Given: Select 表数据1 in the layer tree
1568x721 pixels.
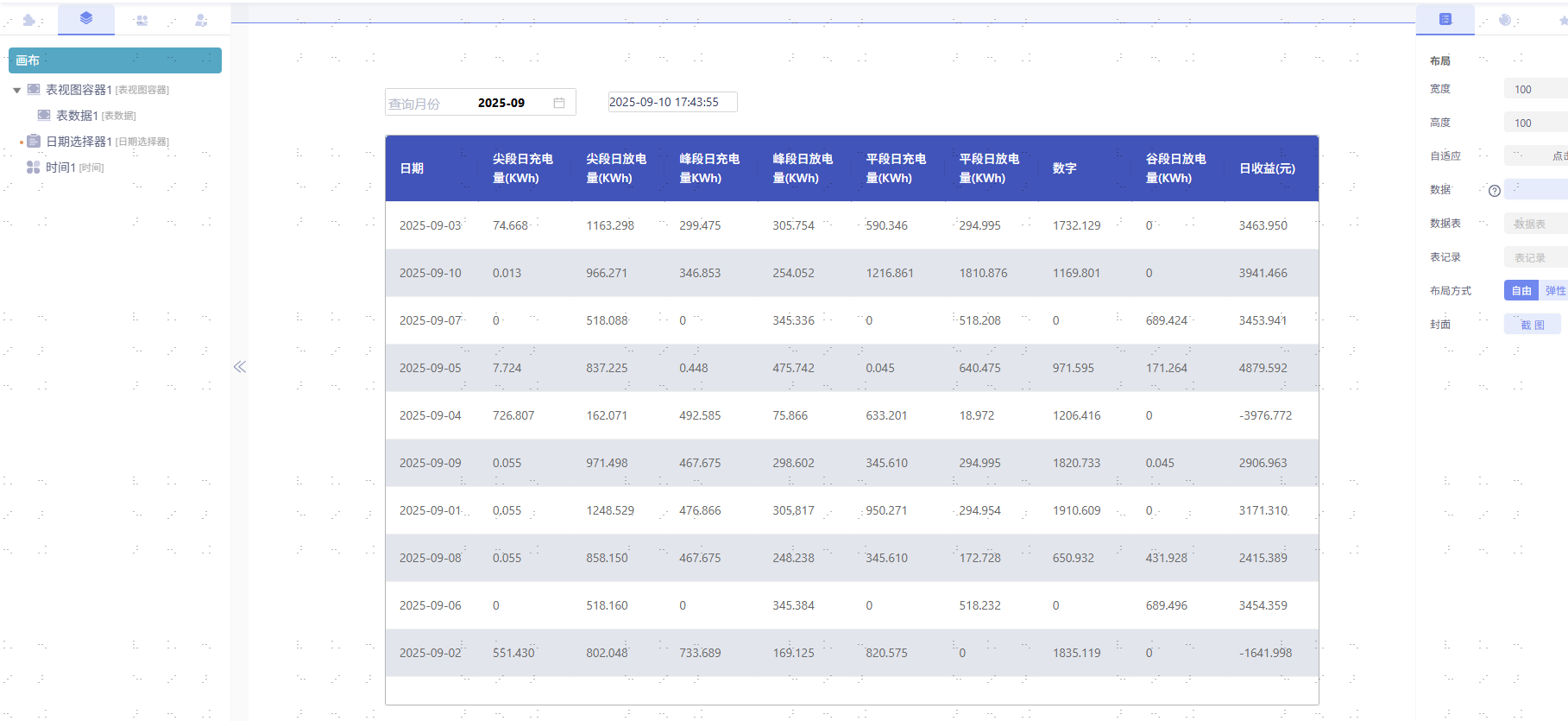Looking at the screenshot, I should click(x=77, y=116).
